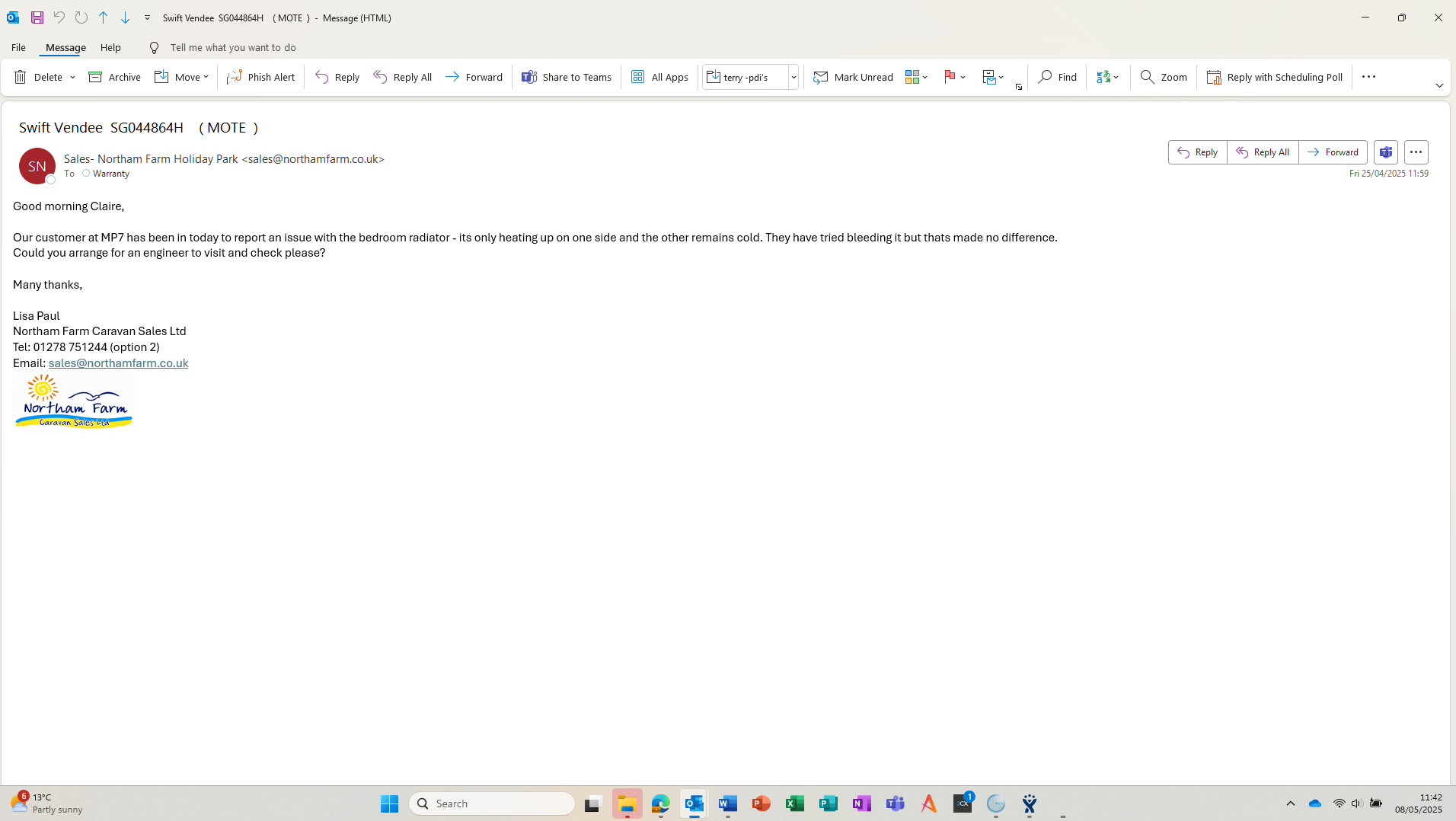Select the 'terry -pdi's' quick step
The height and width of the screenshot is (821, 1456).
point(746,77)
